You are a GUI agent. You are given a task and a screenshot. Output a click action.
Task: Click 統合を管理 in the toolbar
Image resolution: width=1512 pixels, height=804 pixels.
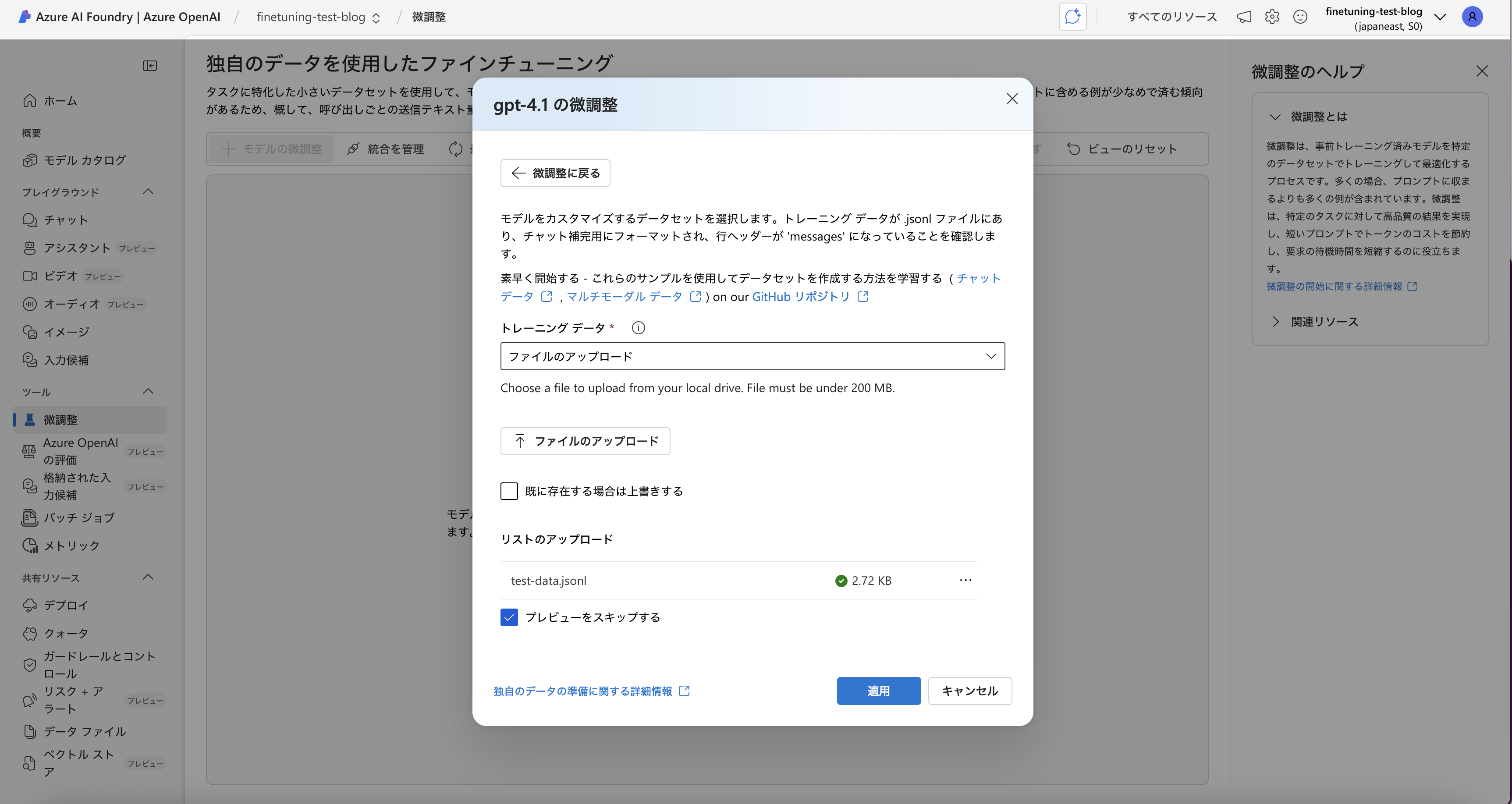coord(386,149)
